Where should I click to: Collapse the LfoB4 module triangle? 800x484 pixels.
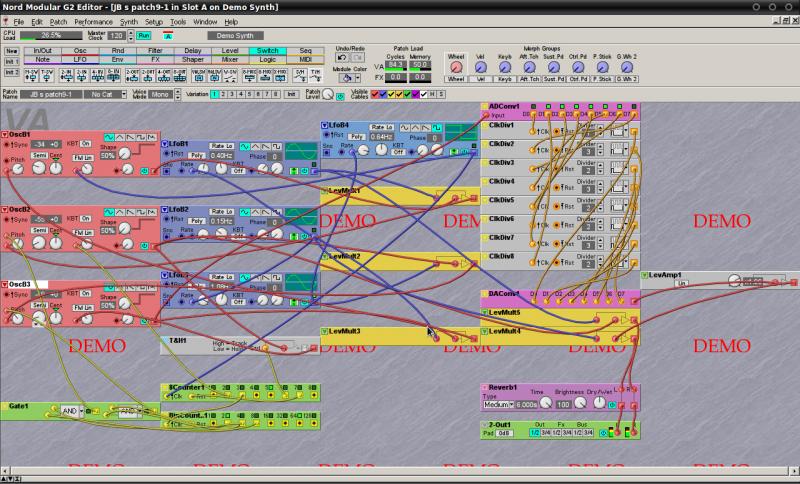point(324,125)
